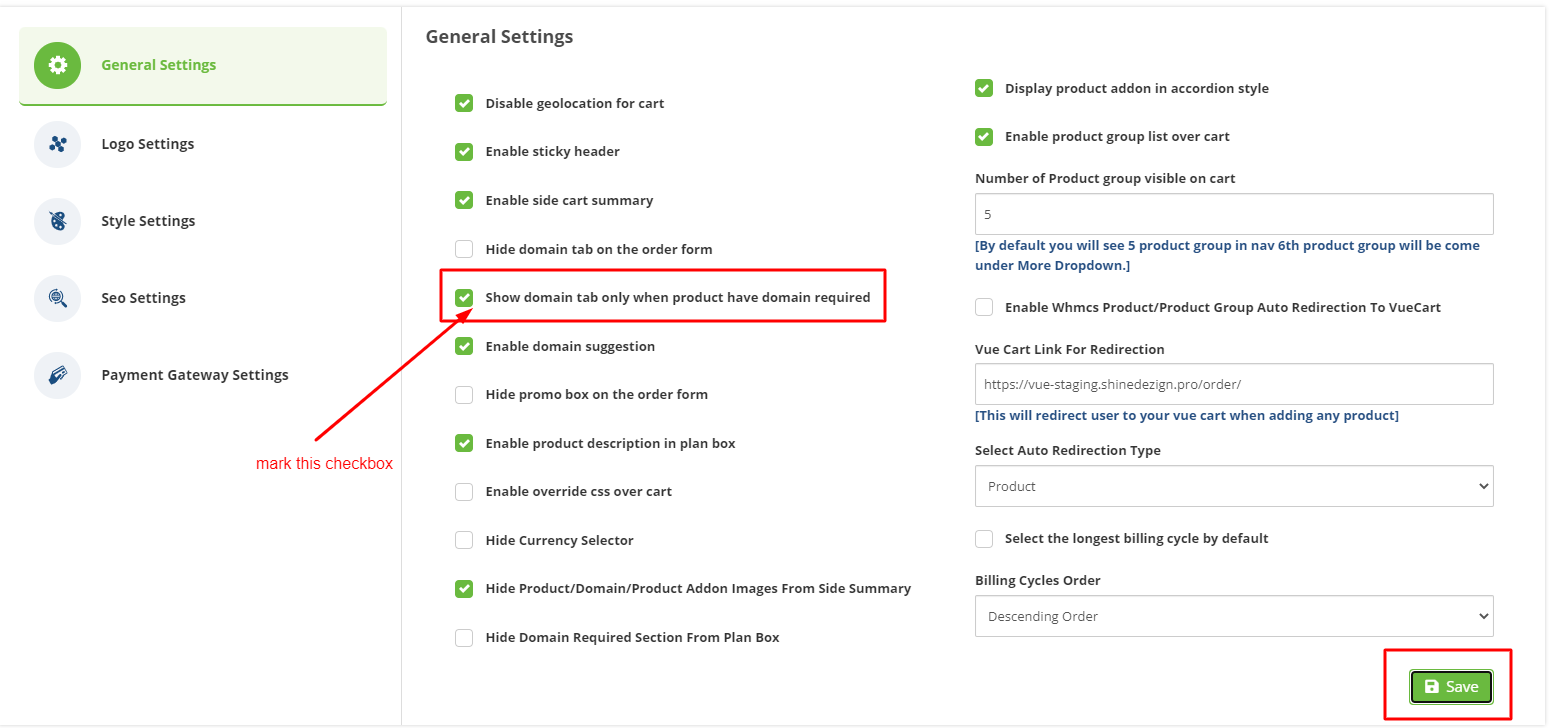The image size is (1549, 728).
Task: Toggle Hide promo box on the order form
Action: coord(464,394)
